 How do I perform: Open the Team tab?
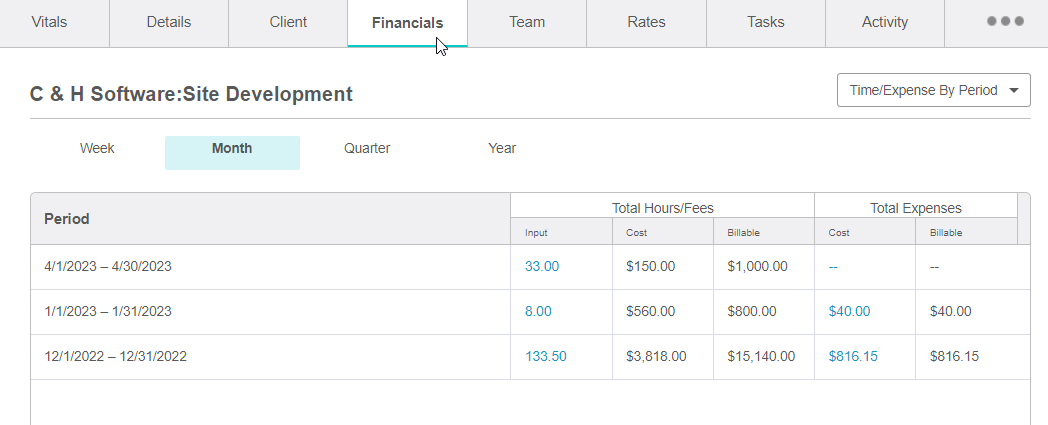[x=526, y=22]
